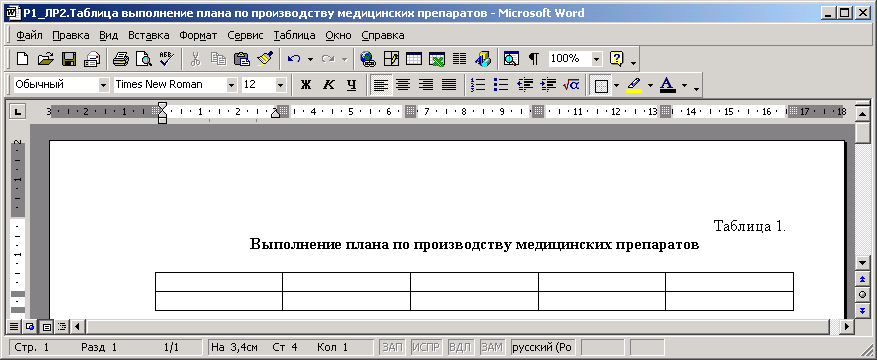Image resolution: width=877 pixels, height=360 pixels.
Task: Open print preview
Action: coord(144,58)
